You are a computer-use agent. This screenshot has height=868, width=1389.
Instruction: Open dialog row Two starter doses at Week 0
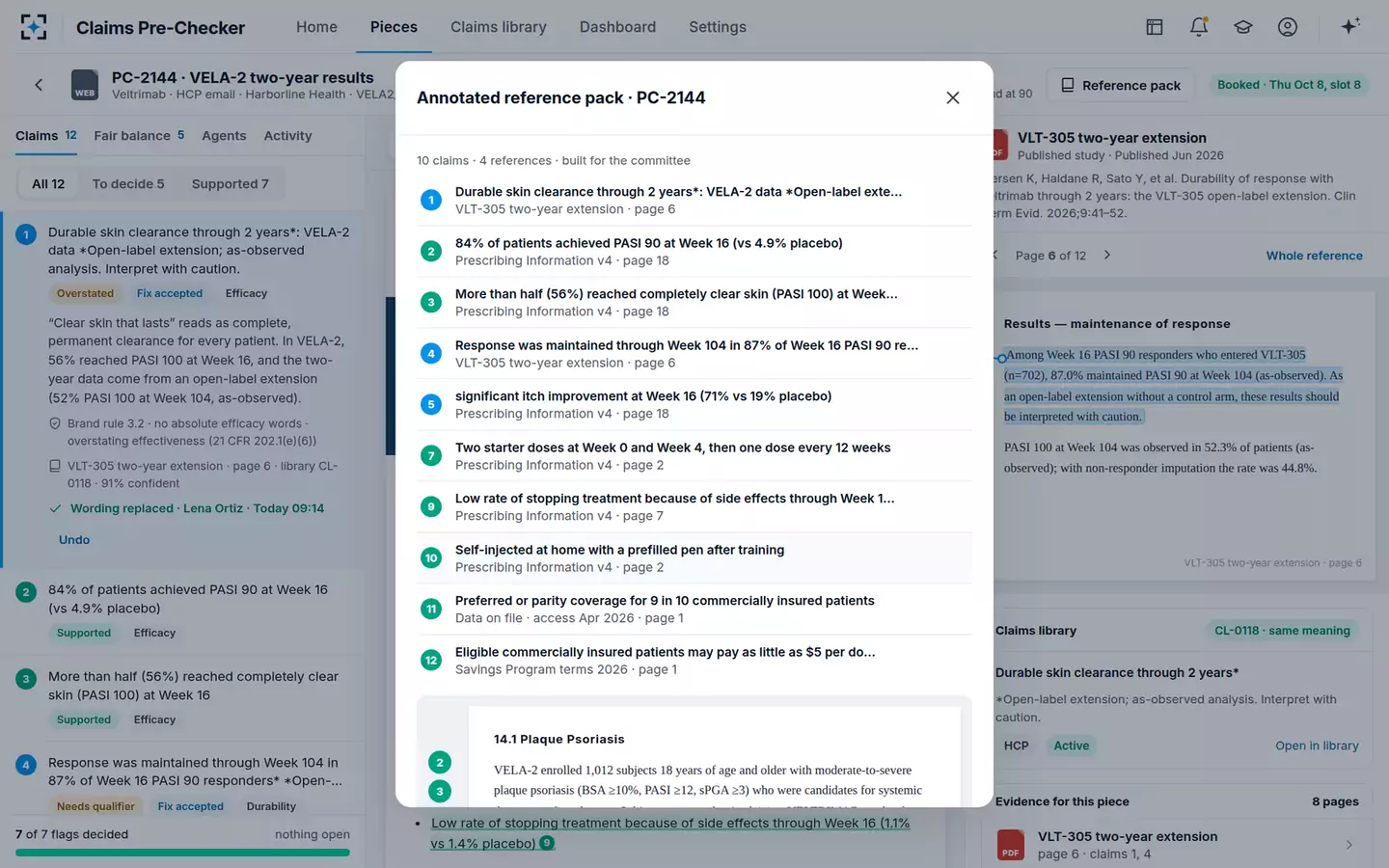point(694,455)
